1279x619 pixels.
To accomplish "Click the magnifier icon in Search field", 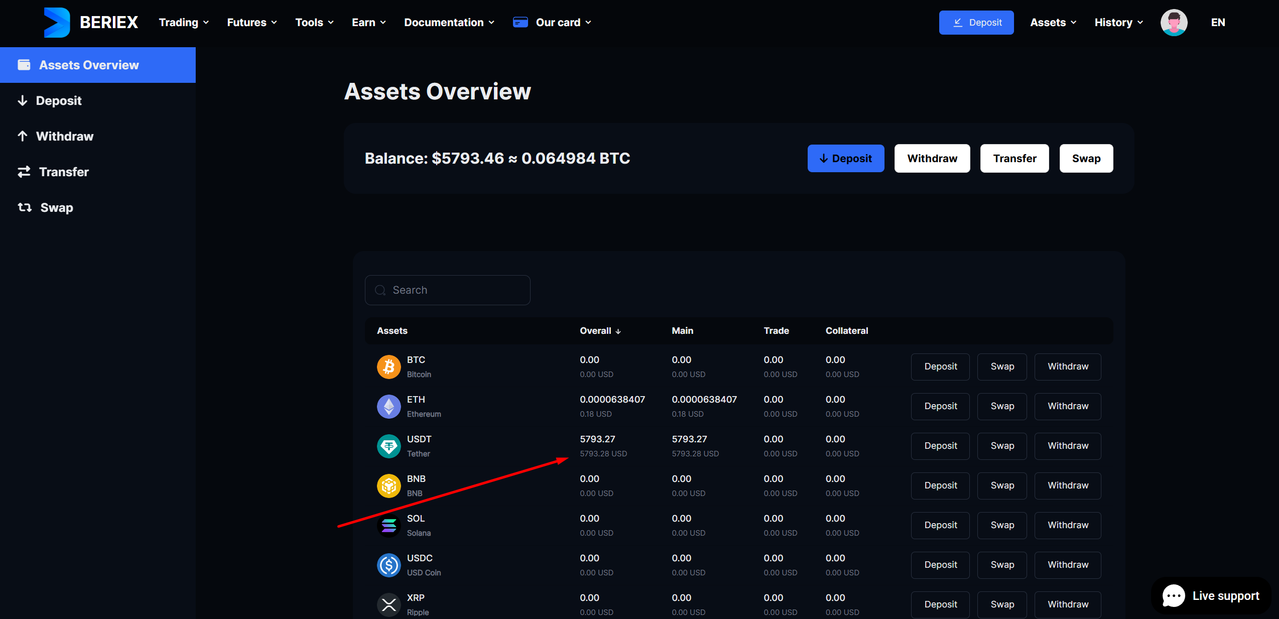I will click(381, 290).
